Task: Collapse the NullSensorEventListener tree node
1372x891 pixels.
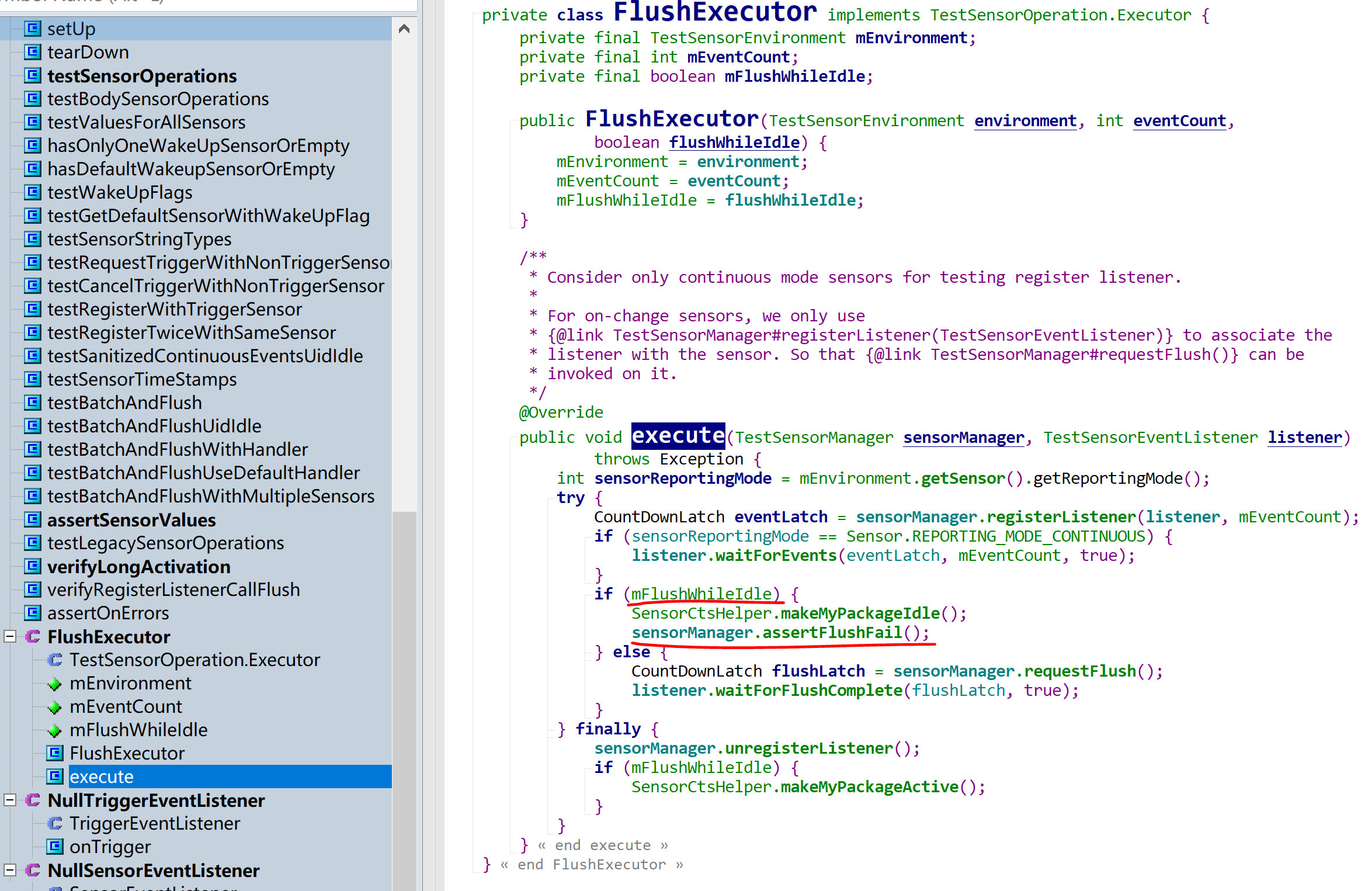Action: click(10, 870)
